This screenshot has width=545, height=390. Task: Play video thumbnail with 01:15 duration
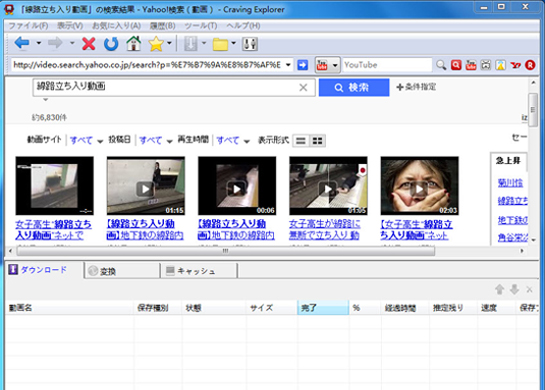tap(146, 186)
